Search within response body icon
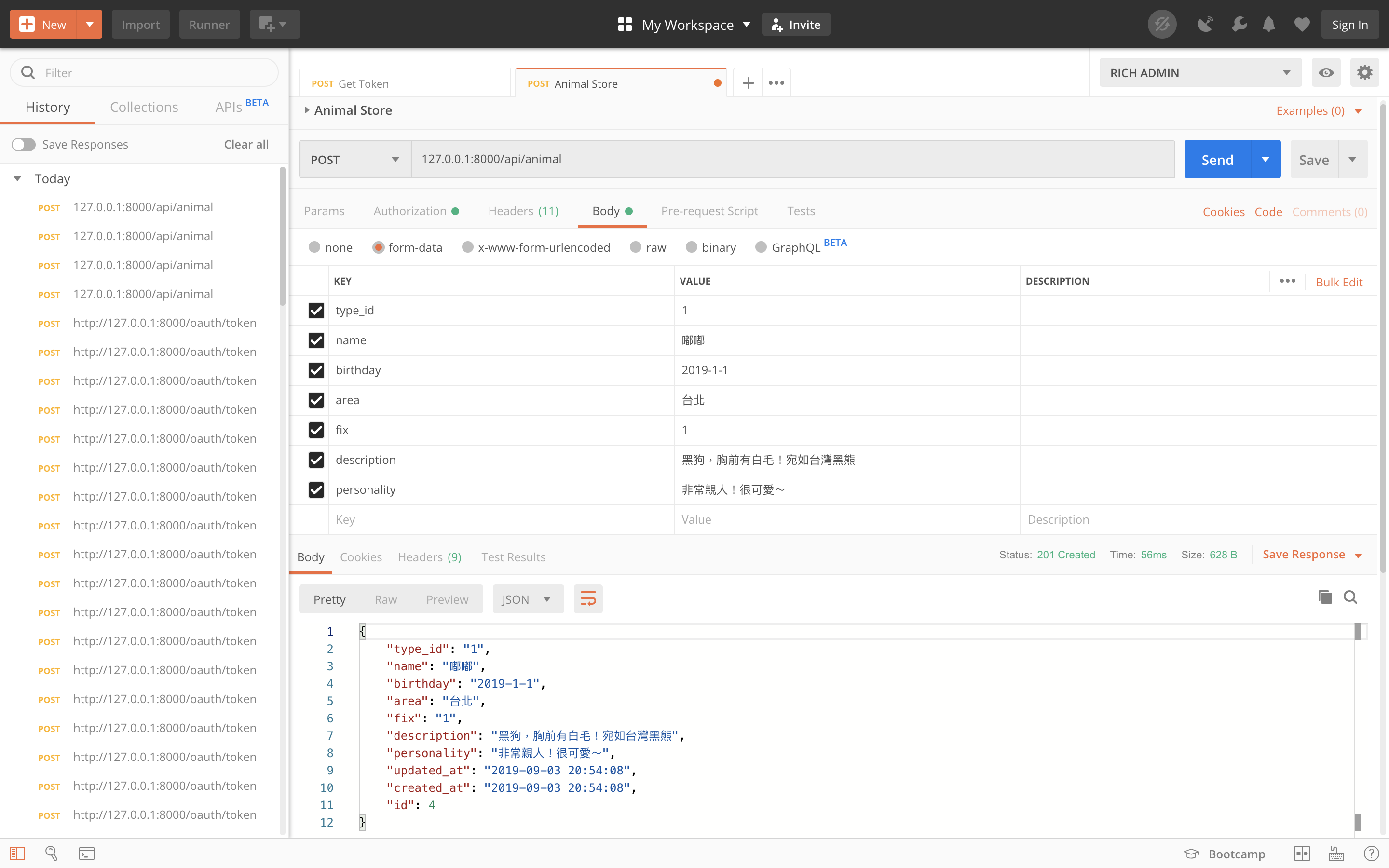This screenshot has height=868, width=1389. [1350, 597]
